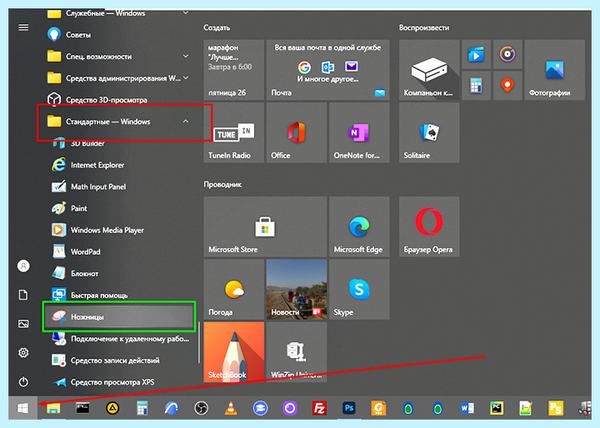Open Средство записи действий
Screen dimensions: 600x428
point(119,360)
